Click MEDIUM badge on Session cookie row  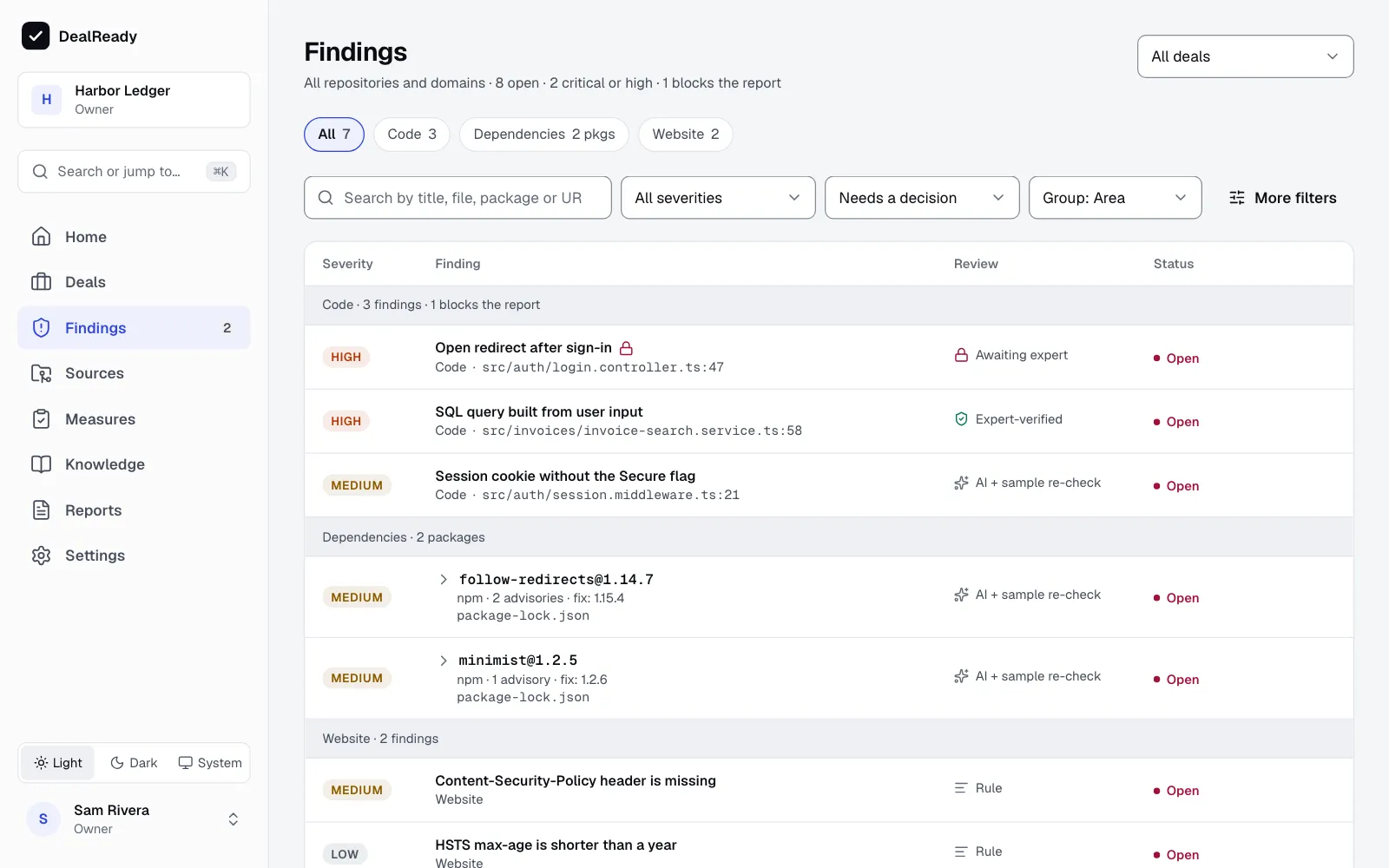coord(357,485)
